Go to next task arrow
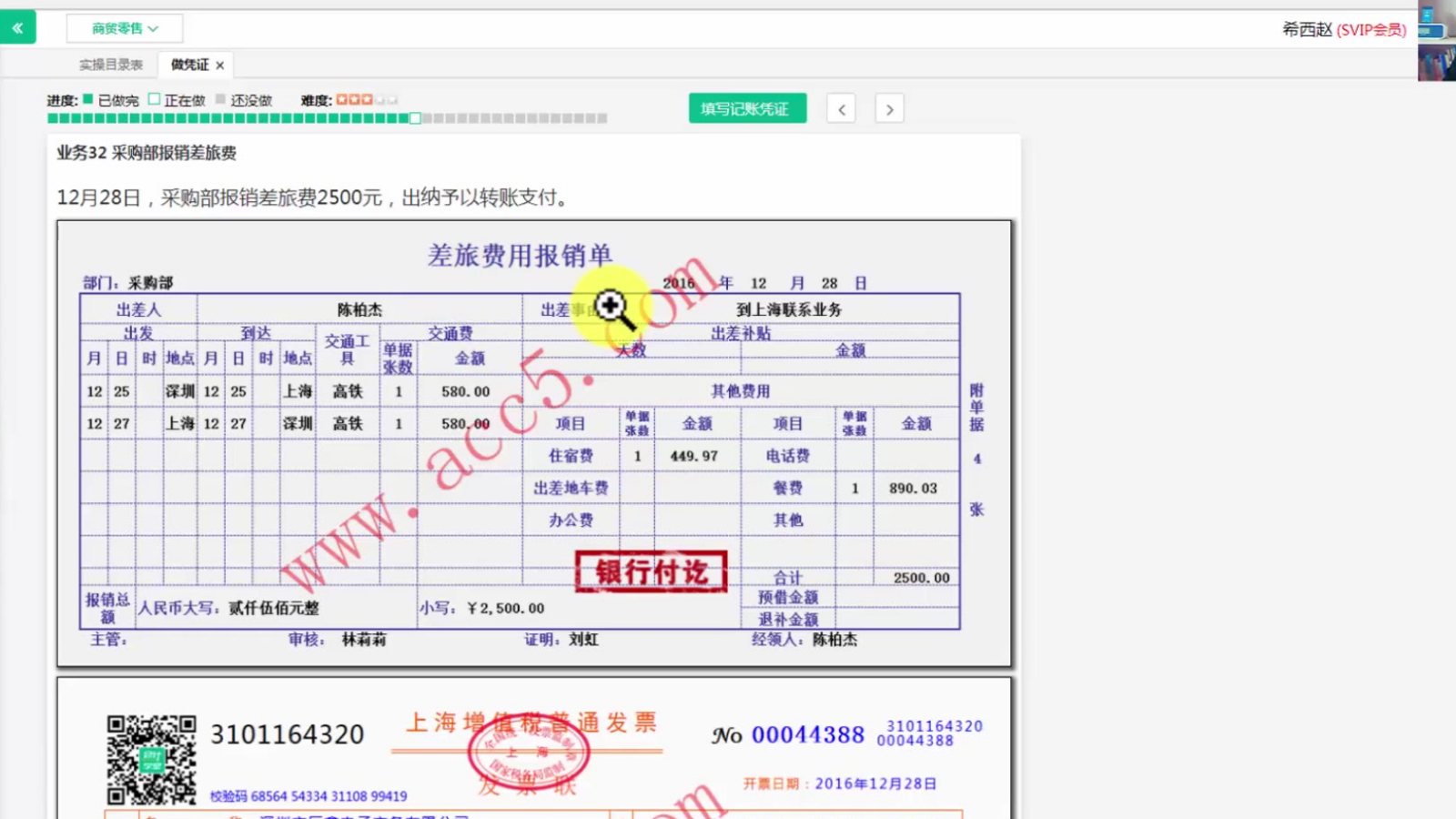This screenshot has height=819, width=1456. (x=889, y=109)
